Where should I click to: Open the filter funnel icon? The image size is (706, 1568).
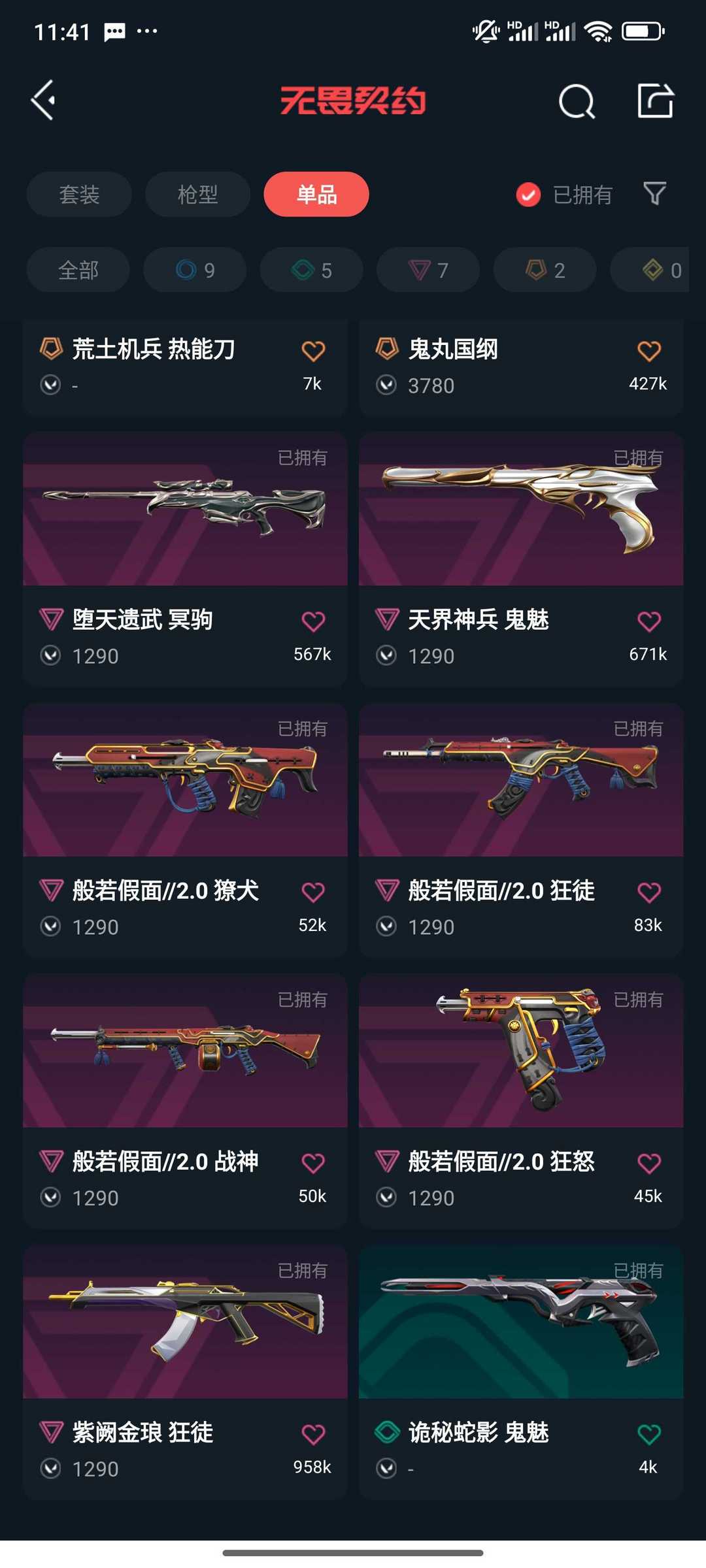click(x=654, y=194)
